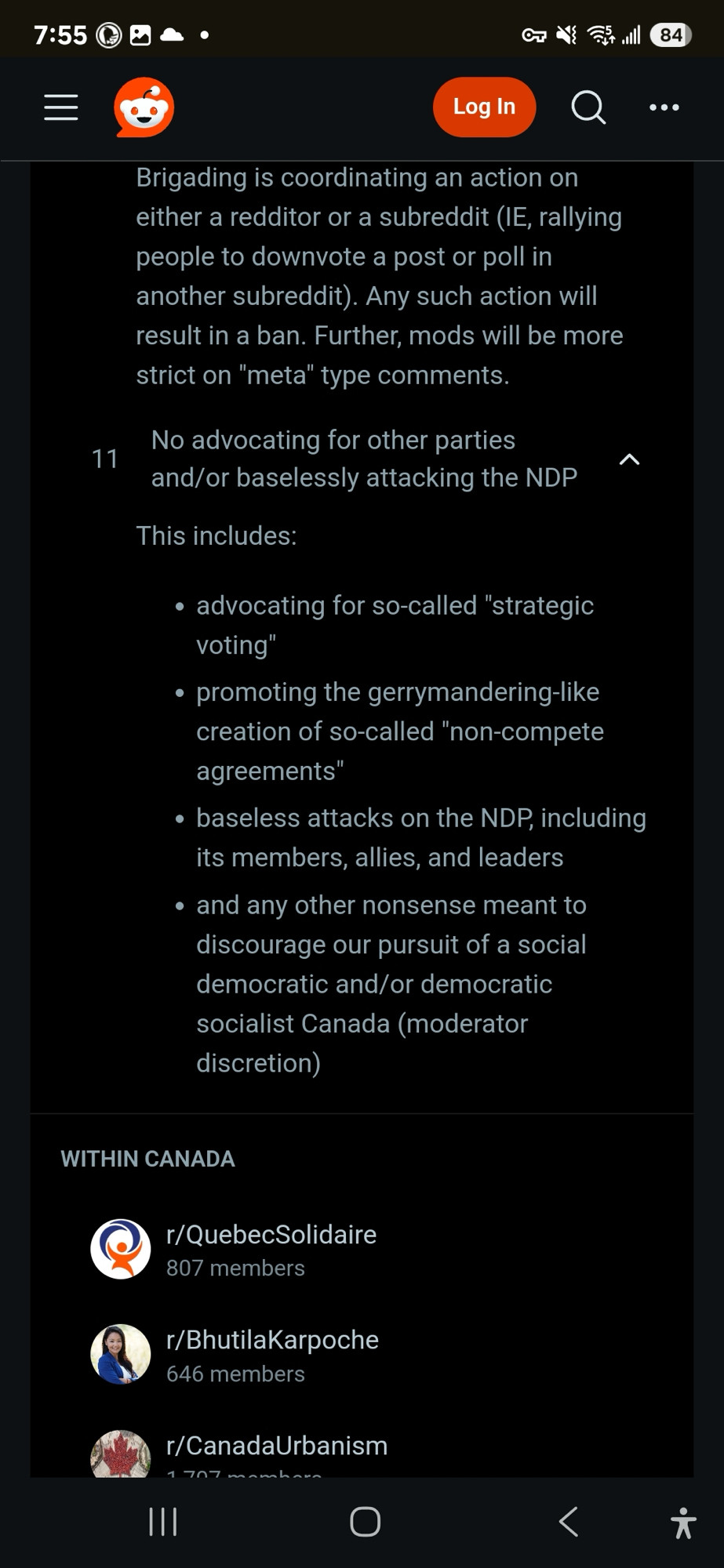Collapse rule 11 with the chevron

pyautogui.click(x=629, y=459)
